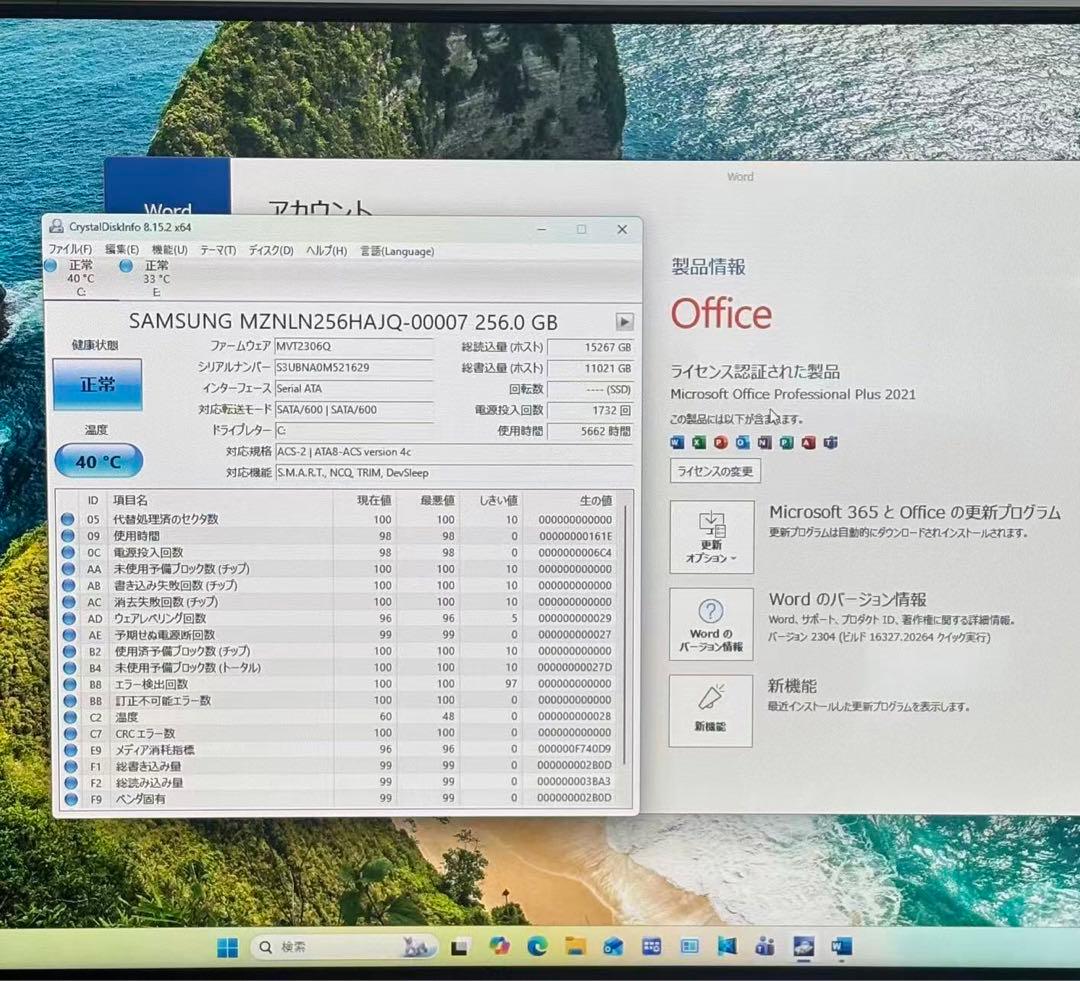Select the ベンダ固有 row F9
Screen dimensions: 1080x981
click(338, 799)
